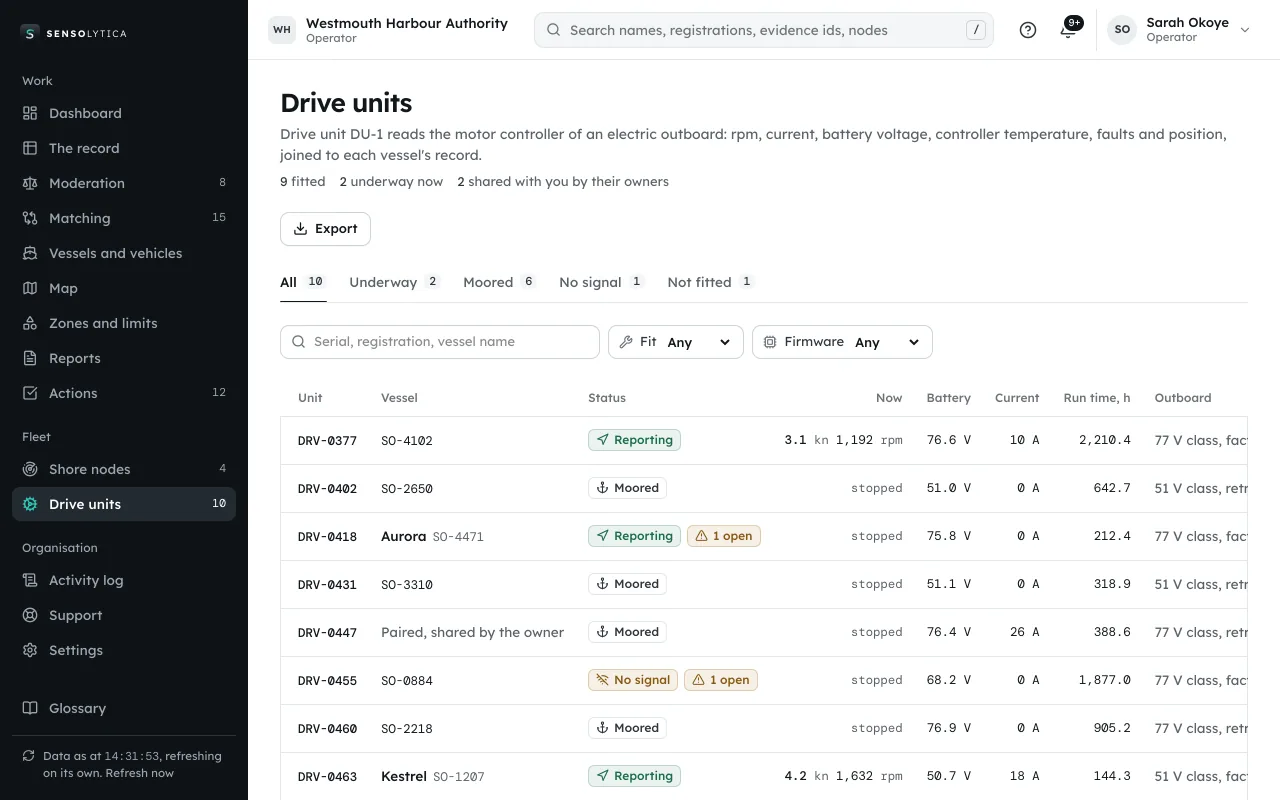This screenshot has width=1280, height=800.
Task: Click Paired, shared by the owner text
Action: pyautogui.click(x=472, y=632)
